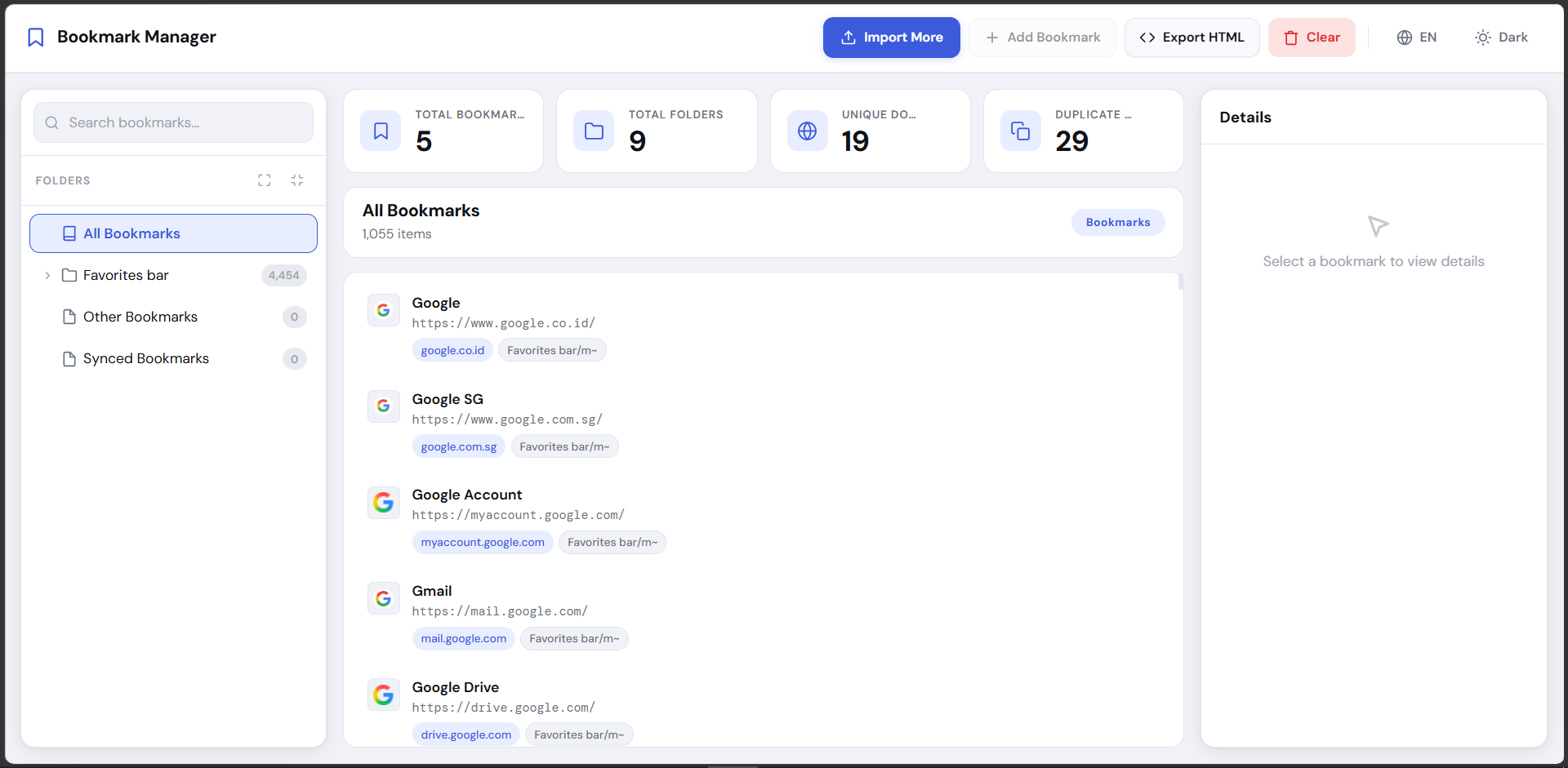Click the Add Bookmark button

click(1042, 38)
